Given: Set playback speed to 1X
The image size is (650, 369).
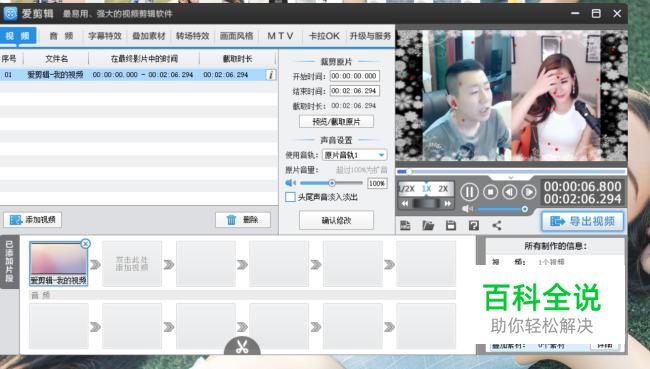Looking at the screenshot, I should (427, 189).
